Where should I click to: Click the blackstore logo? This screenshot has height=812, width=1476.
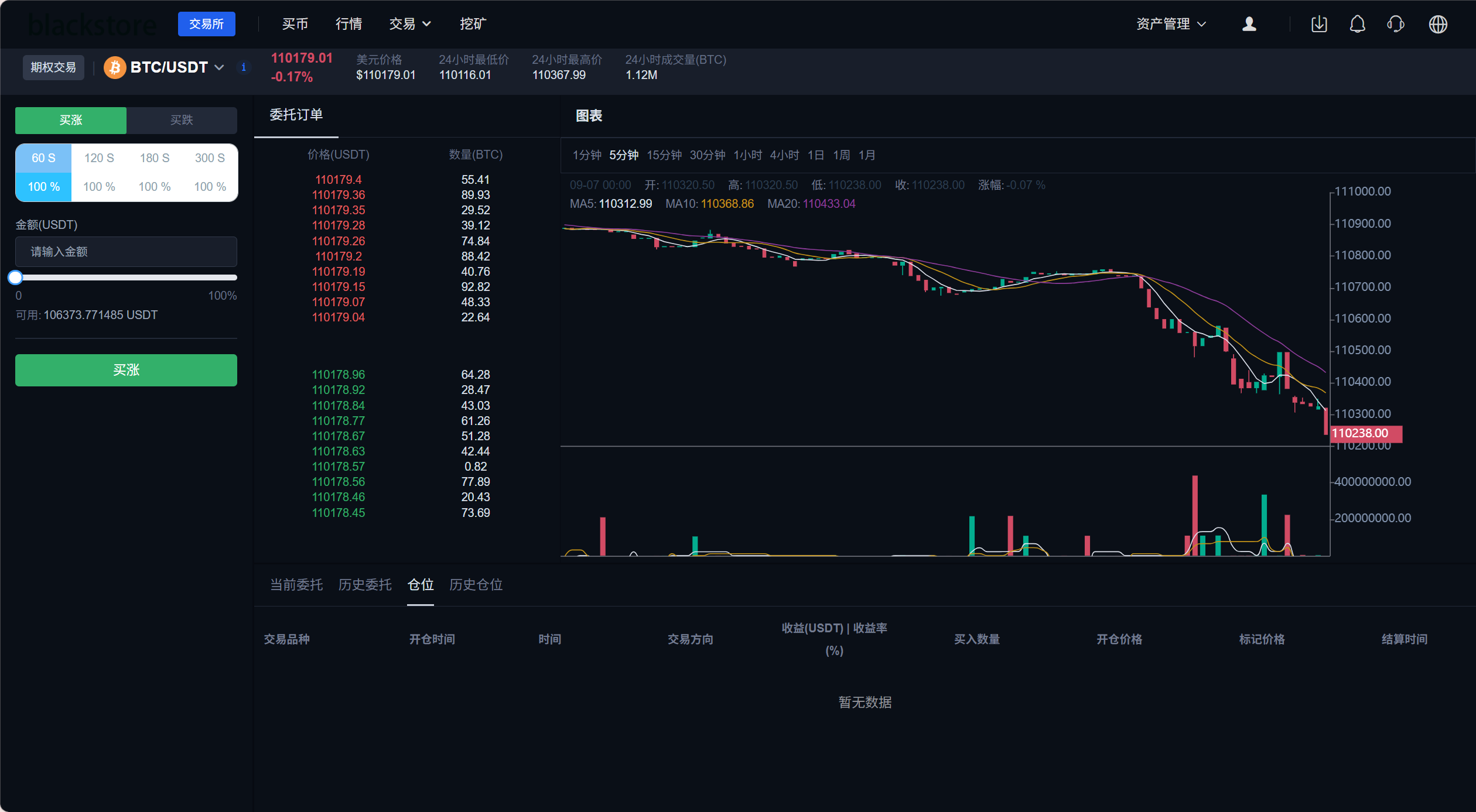point(93,25)
